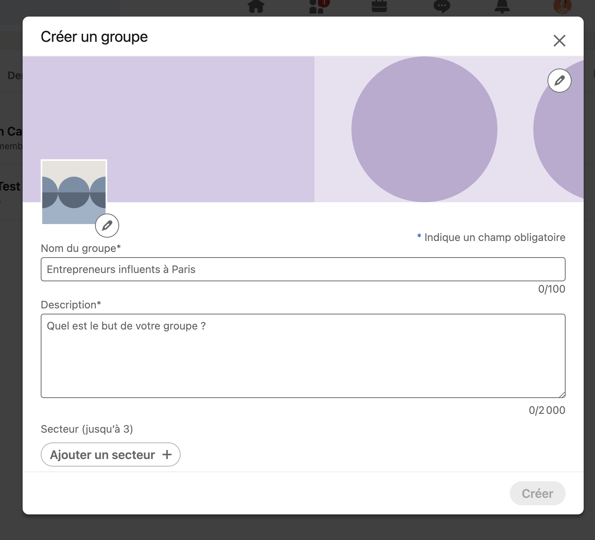Open network icon with red badge

click(318, 6)
